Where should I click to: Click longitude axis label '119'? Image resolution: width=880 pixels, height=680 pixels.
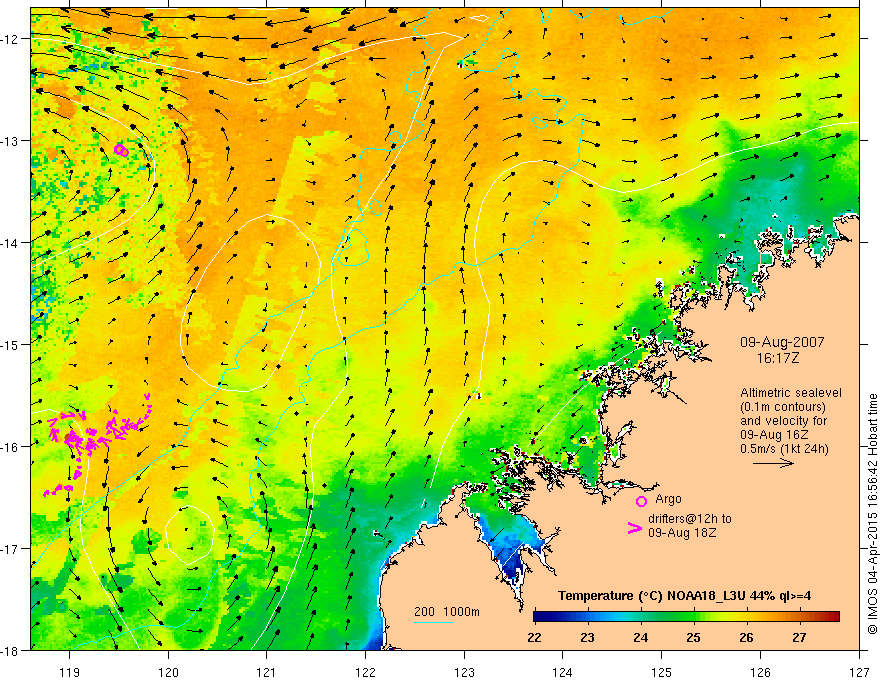[x=70, y=672]
